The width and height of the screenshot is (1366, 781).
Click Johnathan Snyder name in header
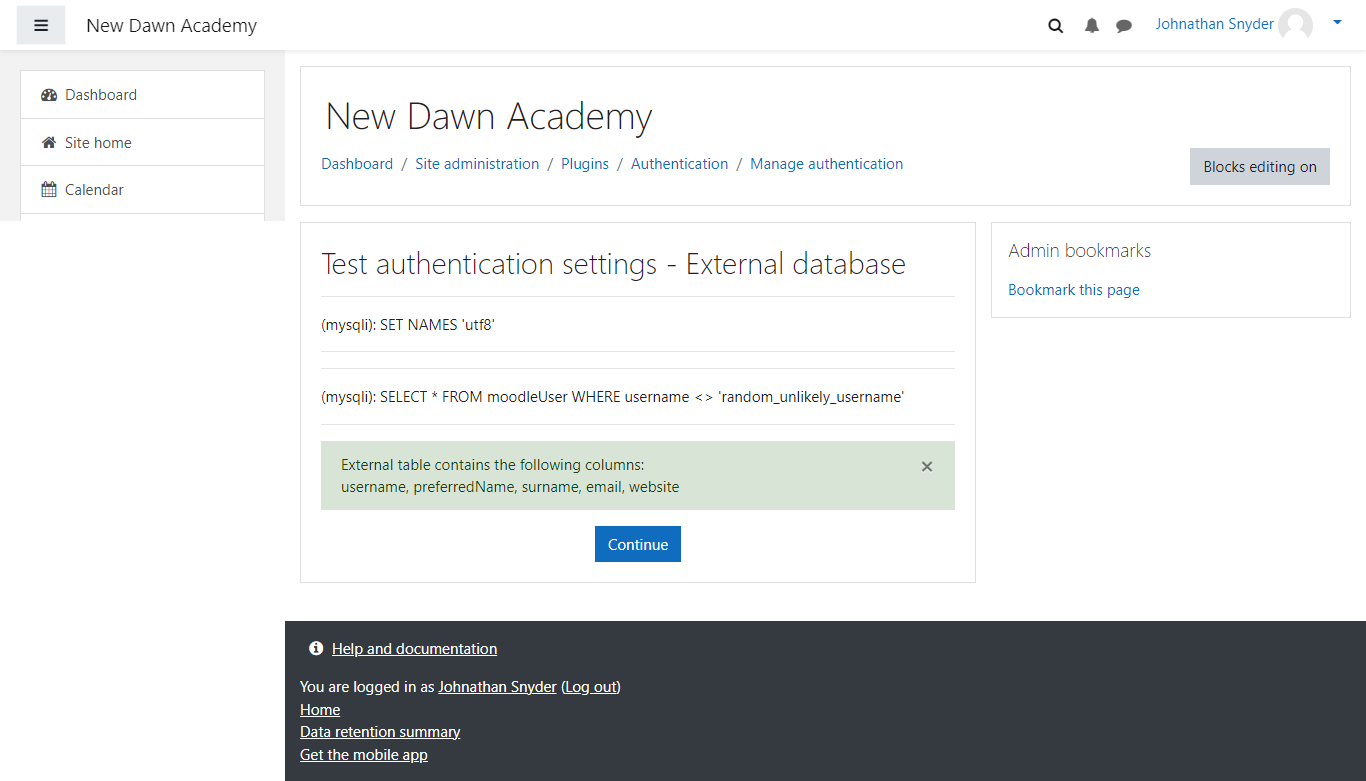coord(1215,24)
